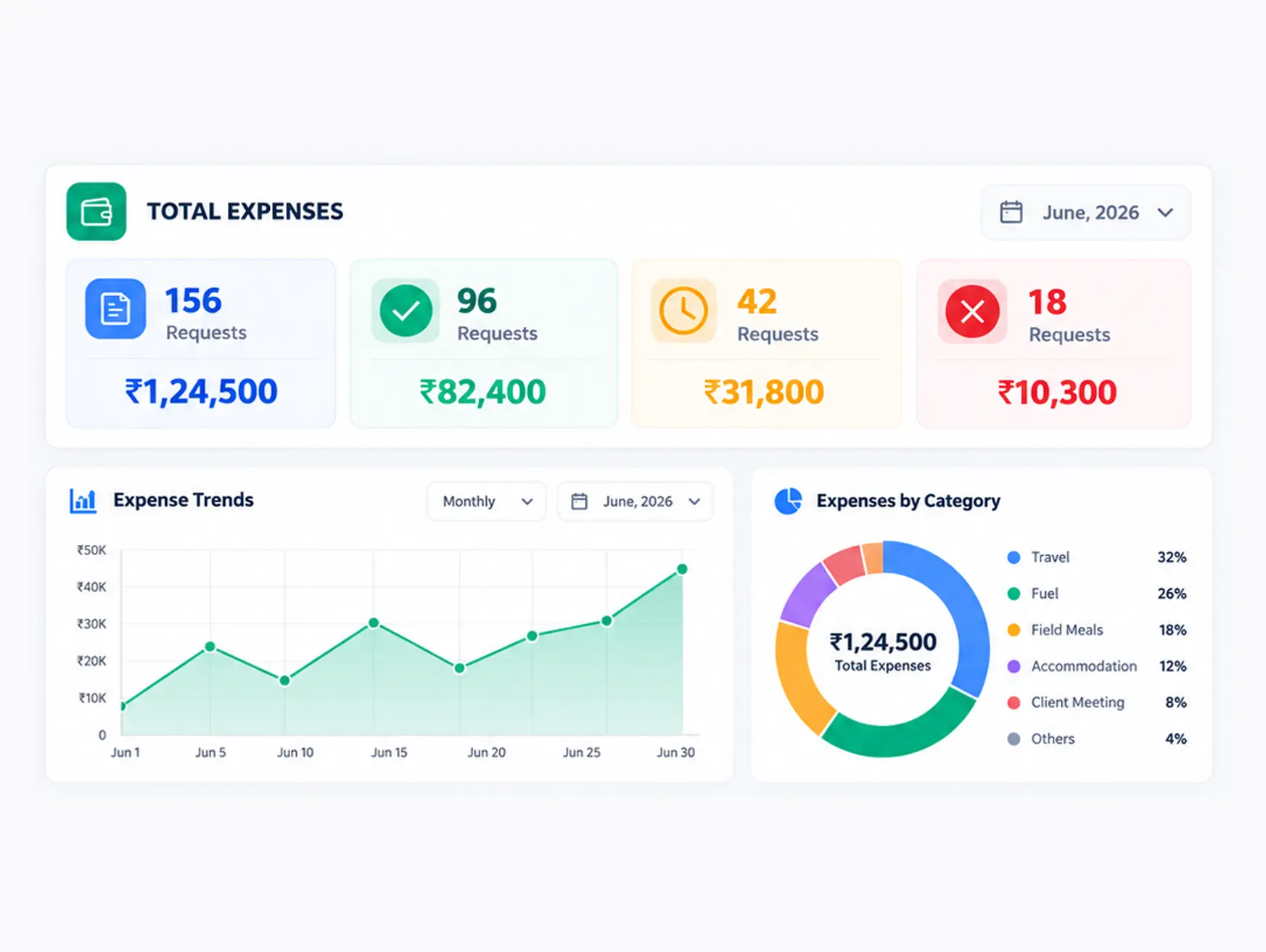This screenshot has height=952, width=1266.
Task: Click the orange Field Meals legend dot
Action: [1014, 630]
